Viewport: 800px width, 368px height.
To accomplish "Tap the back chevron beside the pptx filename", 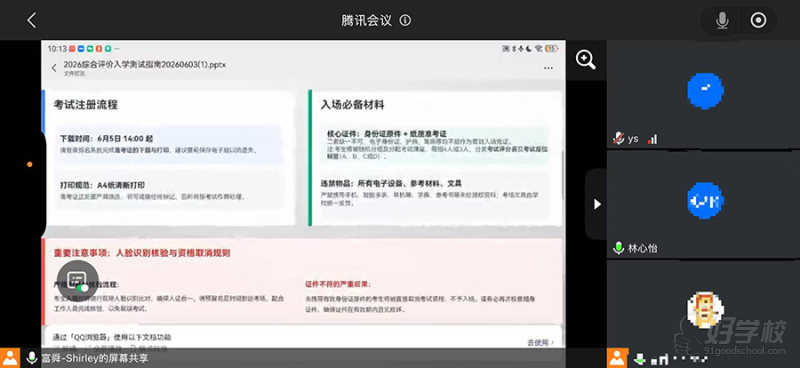I will (54, 68).
